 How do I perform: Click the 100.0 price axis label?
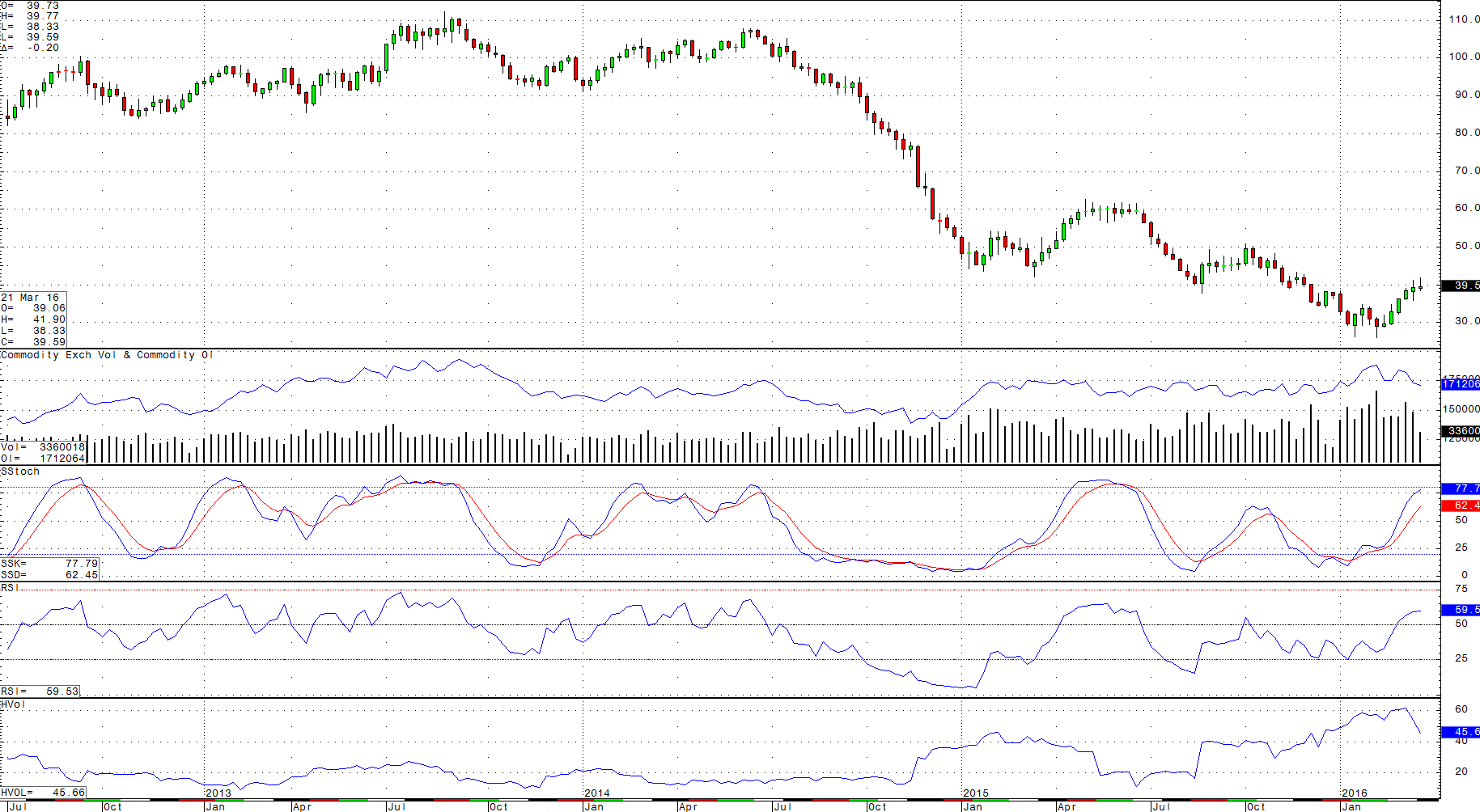point(1465,57)
